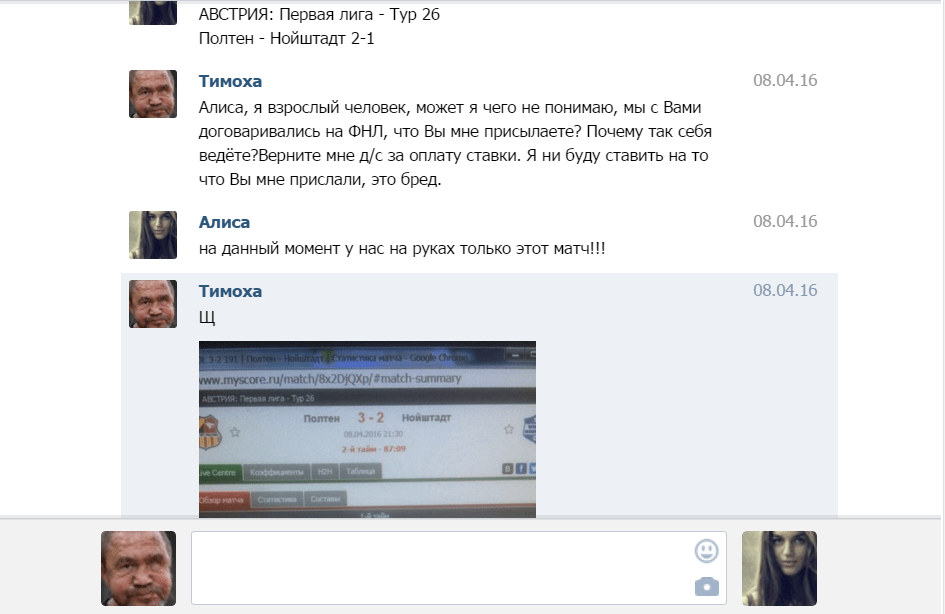Focus the message text input box

tap(459, 568)
